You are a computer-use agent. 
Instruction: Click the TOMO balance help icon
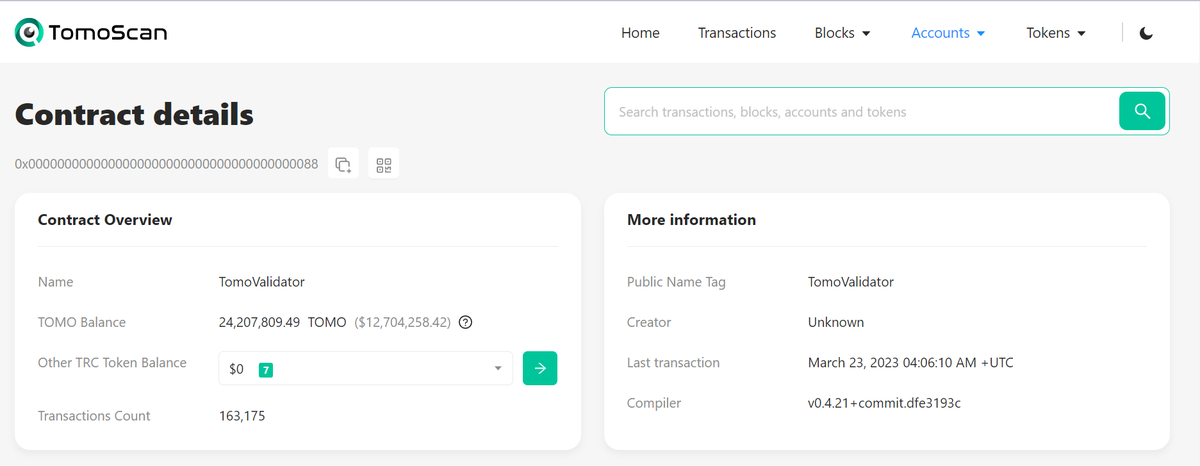coord(465,322)
